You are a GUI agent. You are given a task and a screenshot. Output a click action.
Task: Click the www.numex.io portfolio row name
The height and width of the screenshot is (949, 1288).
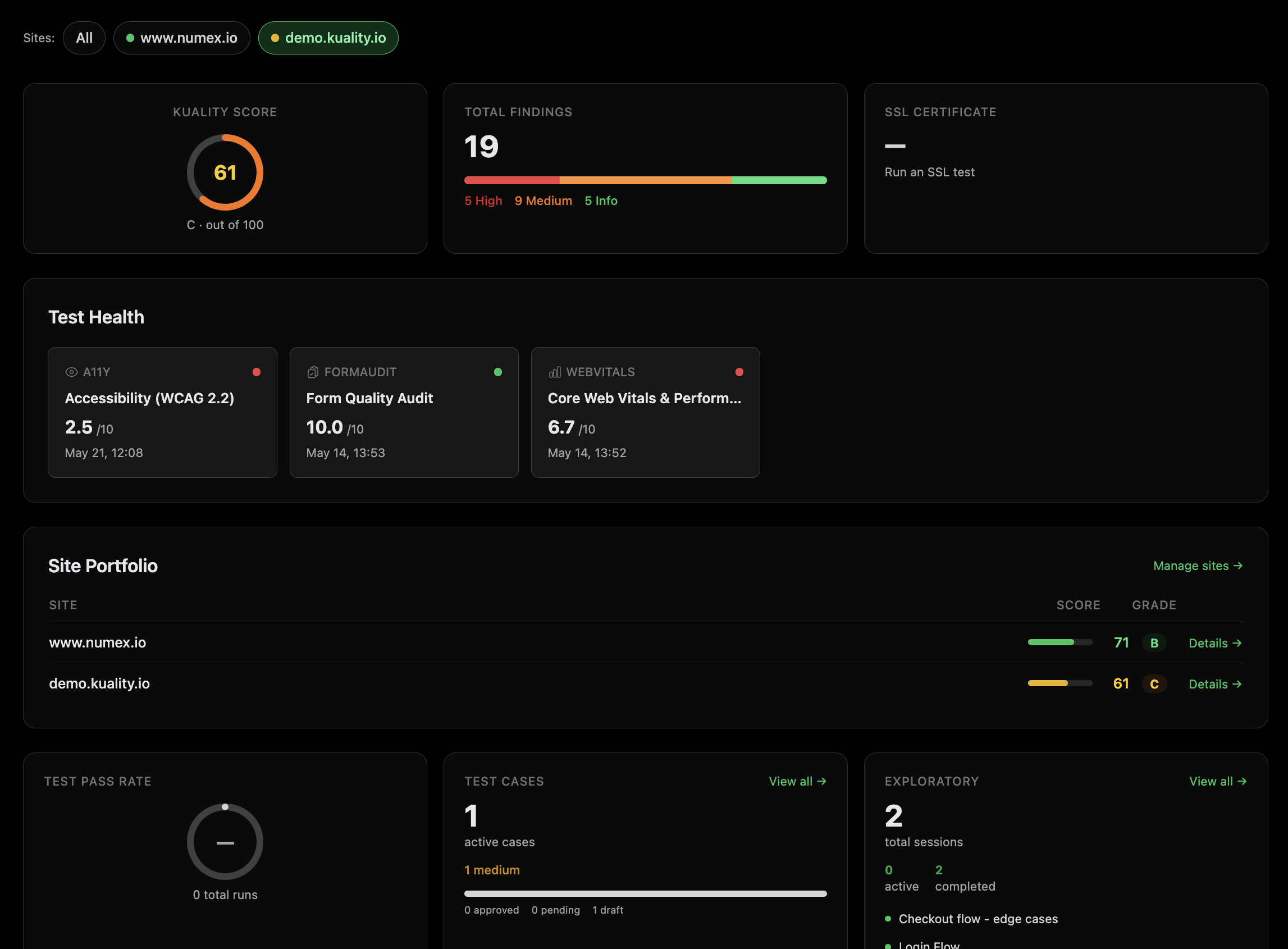pyautogui.click(x=98, y=642)
